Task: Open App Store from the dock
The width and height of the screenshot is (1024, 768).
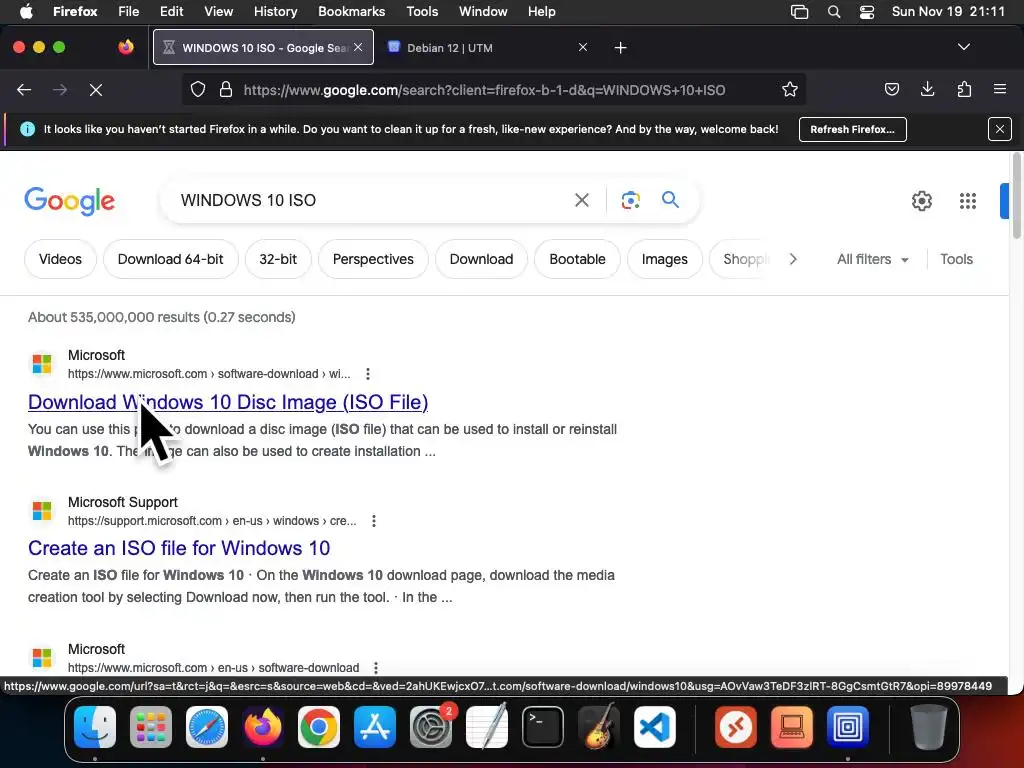Action: pyautogui.click(x=375, y=727)
